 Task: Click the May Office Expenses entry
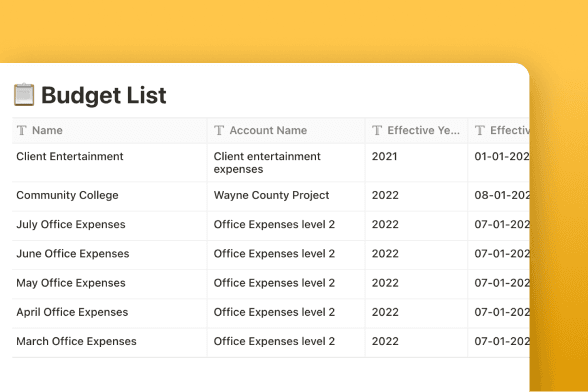click(x=71, y=283)
